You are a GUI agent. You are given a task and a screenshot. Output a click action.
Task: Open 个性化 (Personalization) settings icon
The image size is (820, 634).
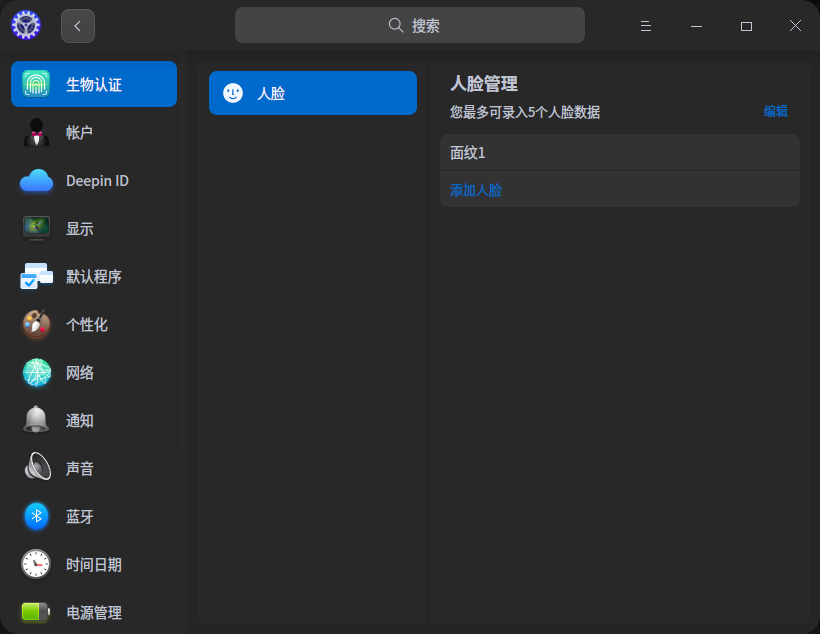(36, 324)
